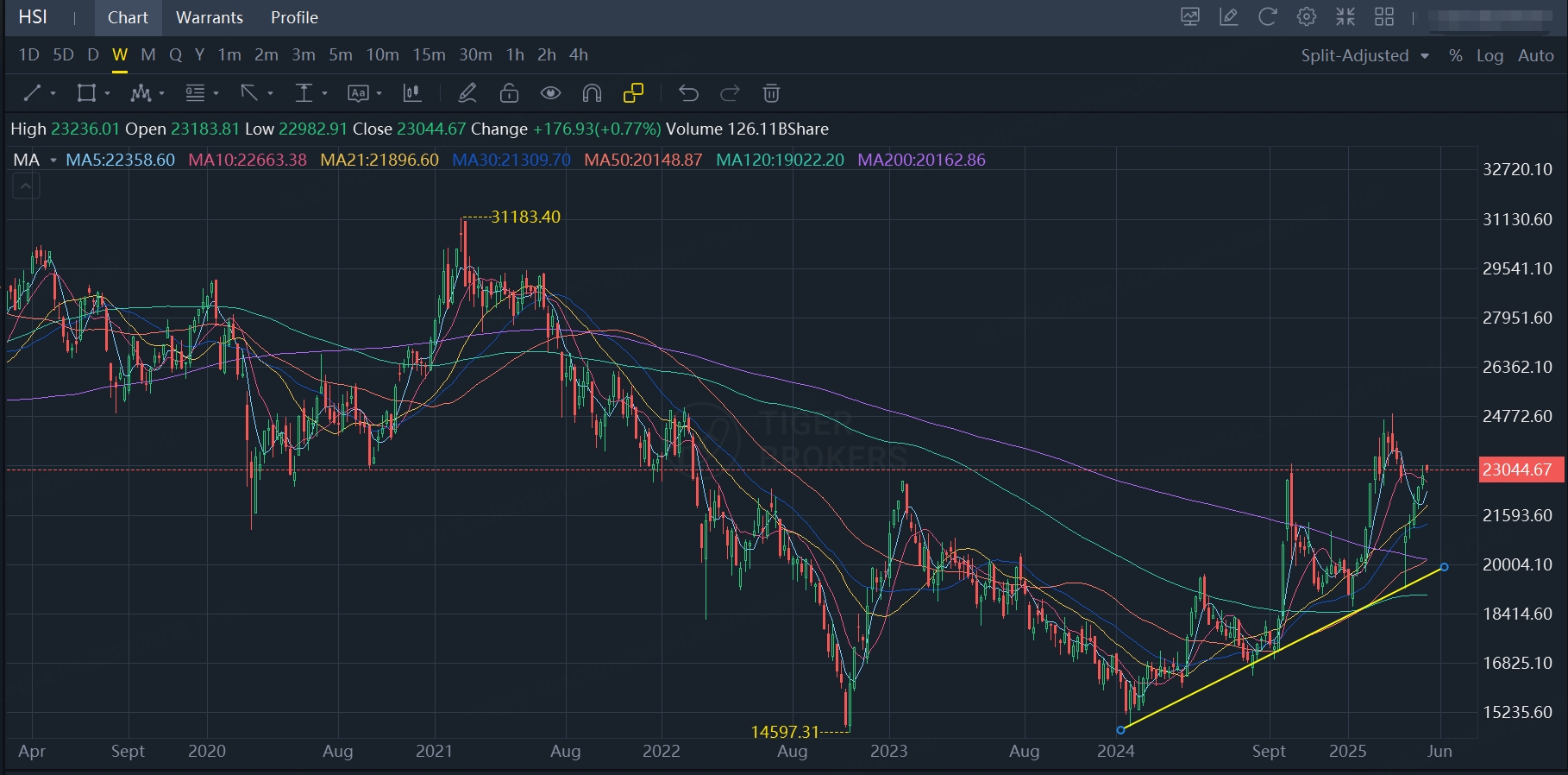1568x775 pixels.
Task: Open the Split-Adjusted dropdown
Action: 1364,55
